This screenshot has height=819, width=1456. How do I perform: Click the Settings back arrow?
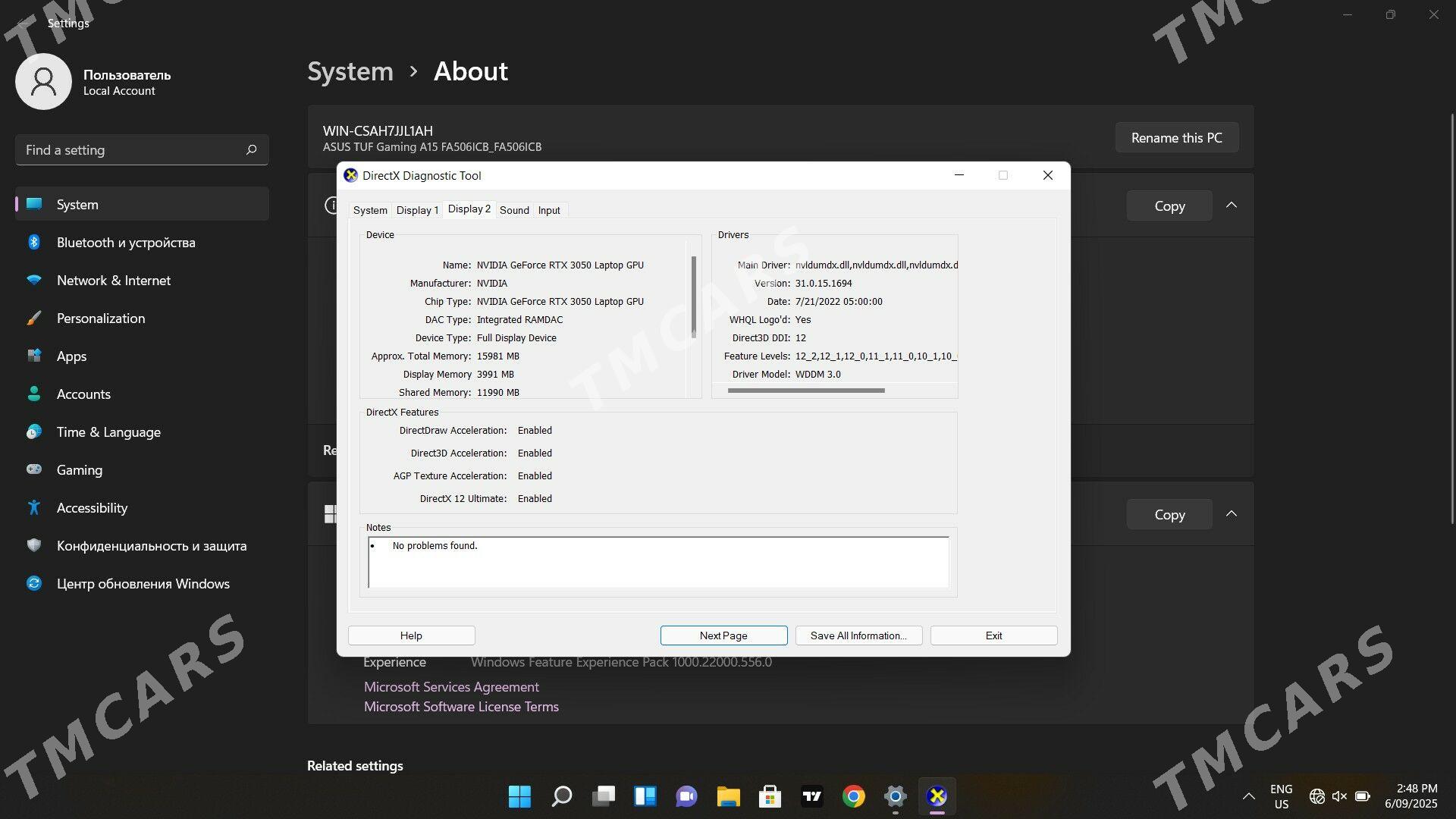(23, 23)
